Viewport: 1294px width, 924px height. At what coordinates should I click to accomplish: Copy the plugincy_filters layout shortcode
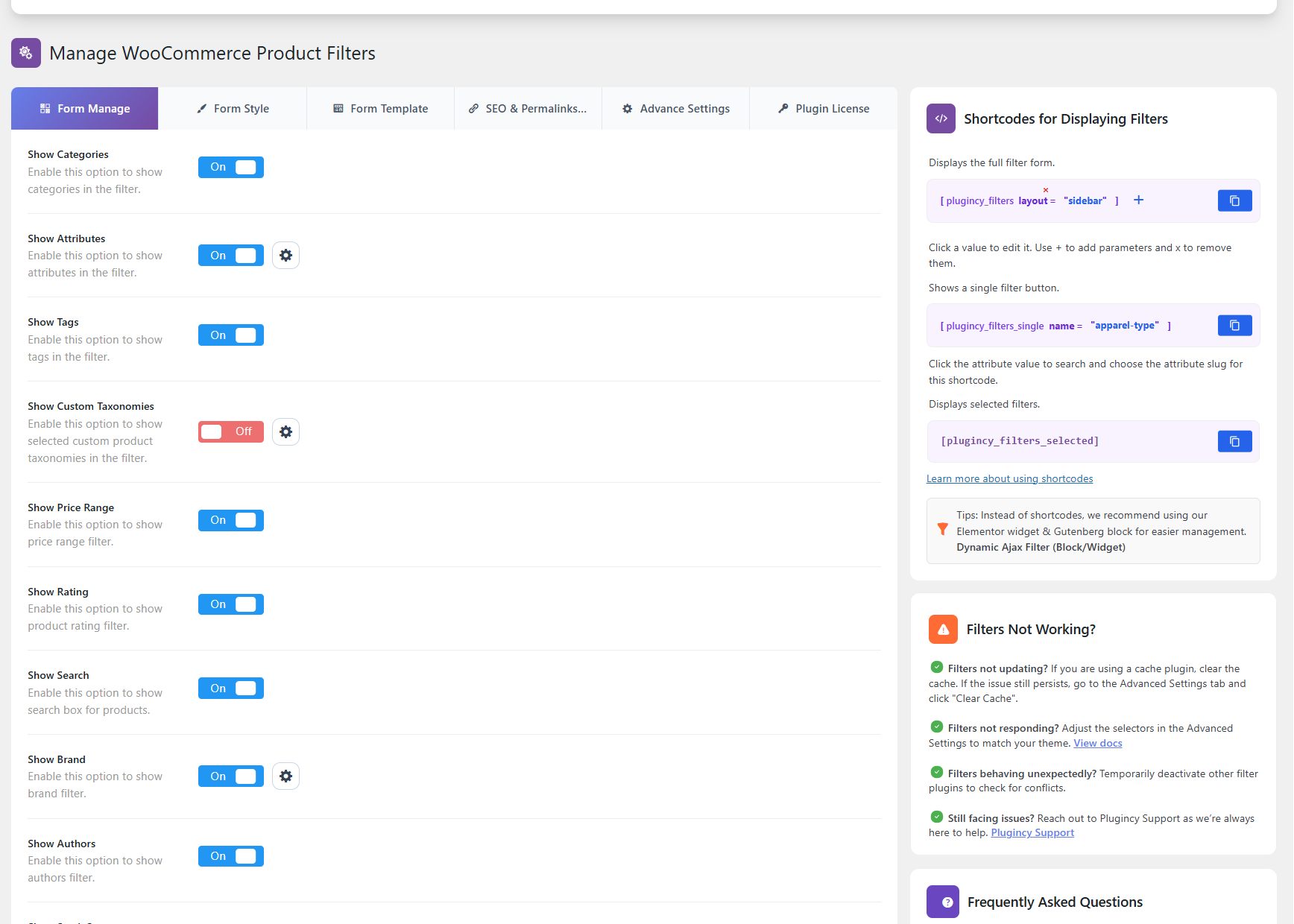click(1234, 200)
